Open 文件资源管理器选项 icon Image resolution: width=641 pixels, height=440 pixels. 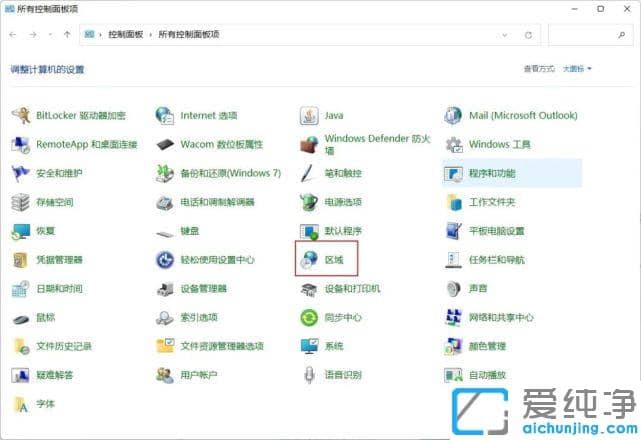click(165, 346)
